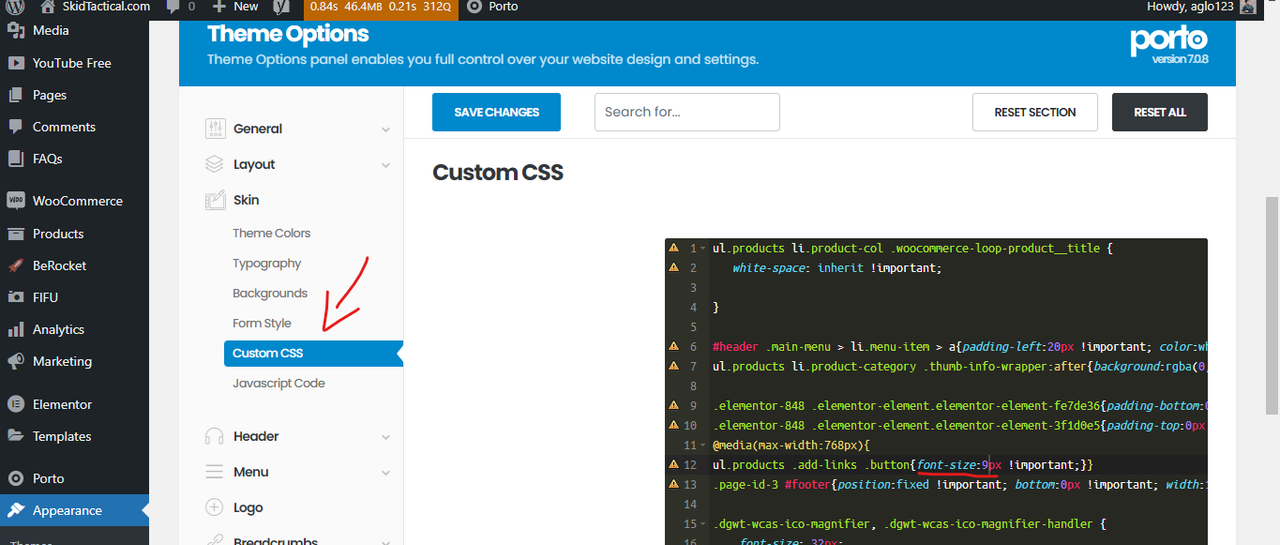Open the Query Monitor stats bar
The width and height of the screenshot is (1280, 545).
point(379,7)
